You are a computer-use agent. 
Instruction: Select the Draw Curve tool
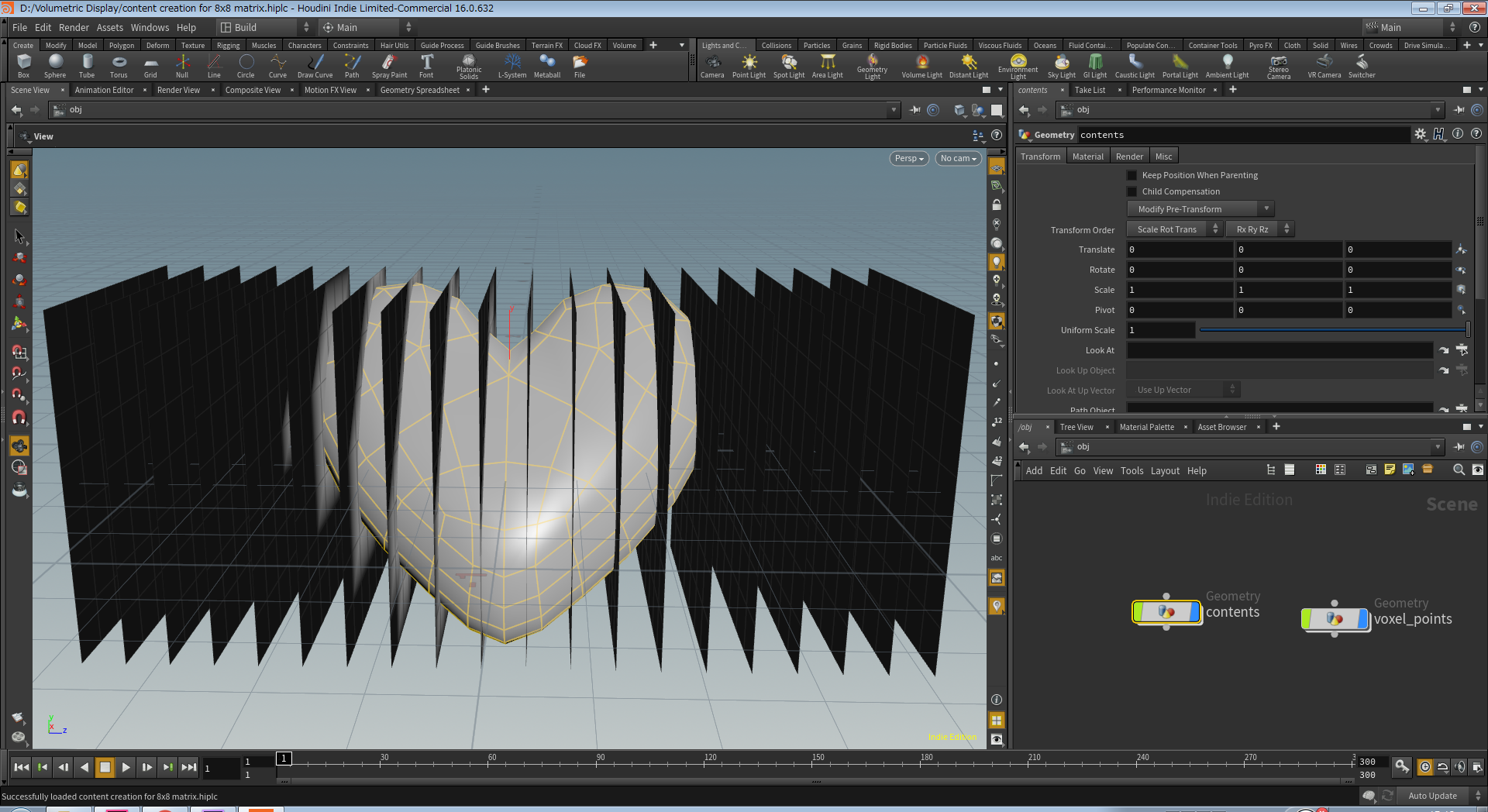click(x=315, y=66)
